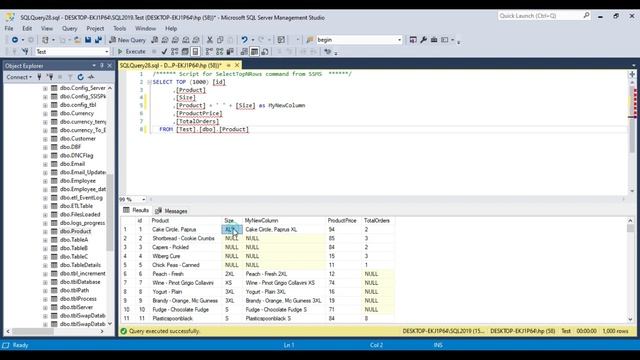The width and height of the screenshot is (640, 360).
Task: Click the query editor vertical scrollbar
Action: [632, 136]
